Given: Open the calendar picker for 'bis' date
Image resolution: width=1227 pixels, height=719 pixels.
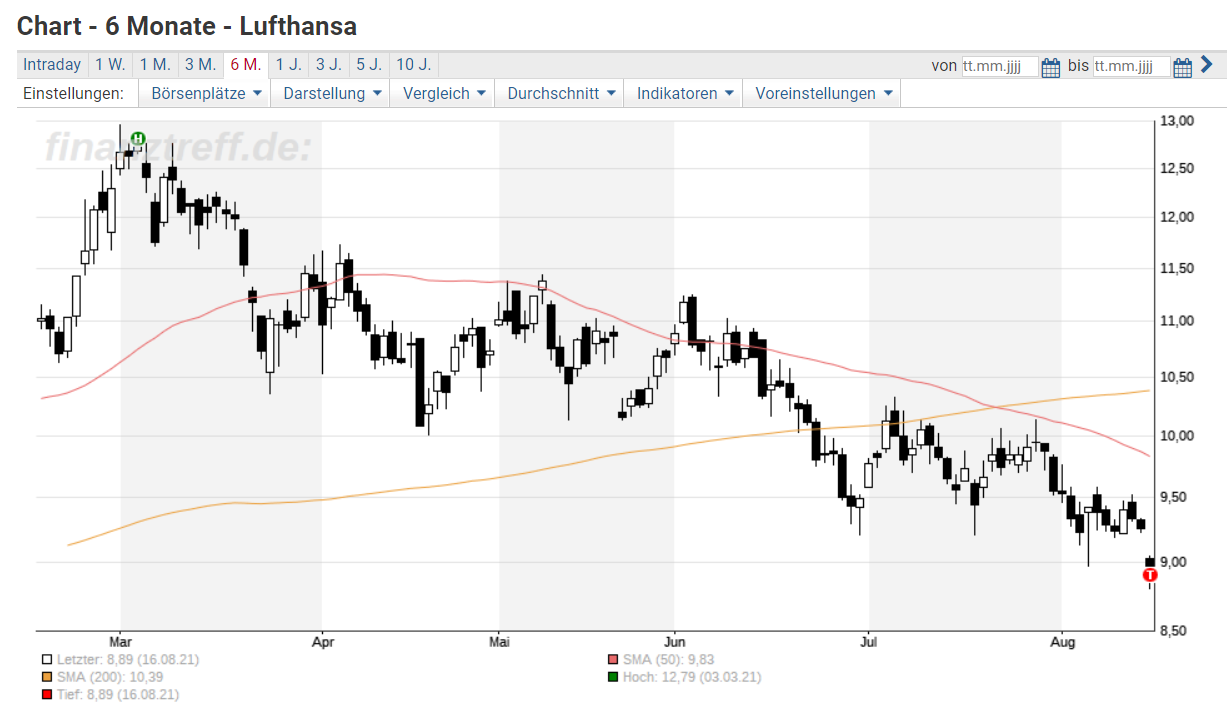Looking at the screenshot, I should pyautogui.click(x=1182, y=67).
